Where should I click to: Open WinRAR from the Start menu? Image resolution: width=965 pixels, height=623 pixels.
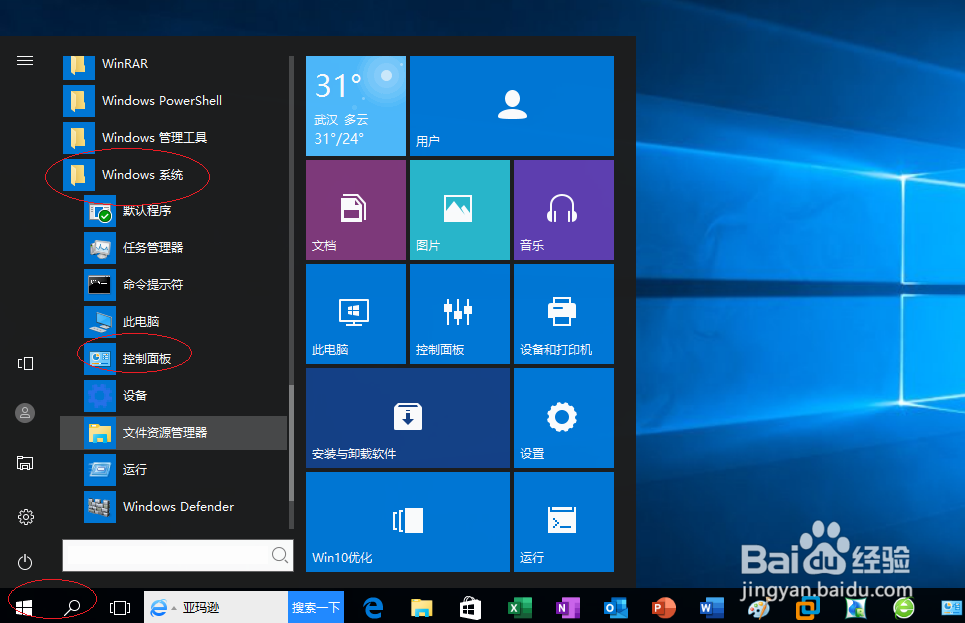tap(125, 63)
